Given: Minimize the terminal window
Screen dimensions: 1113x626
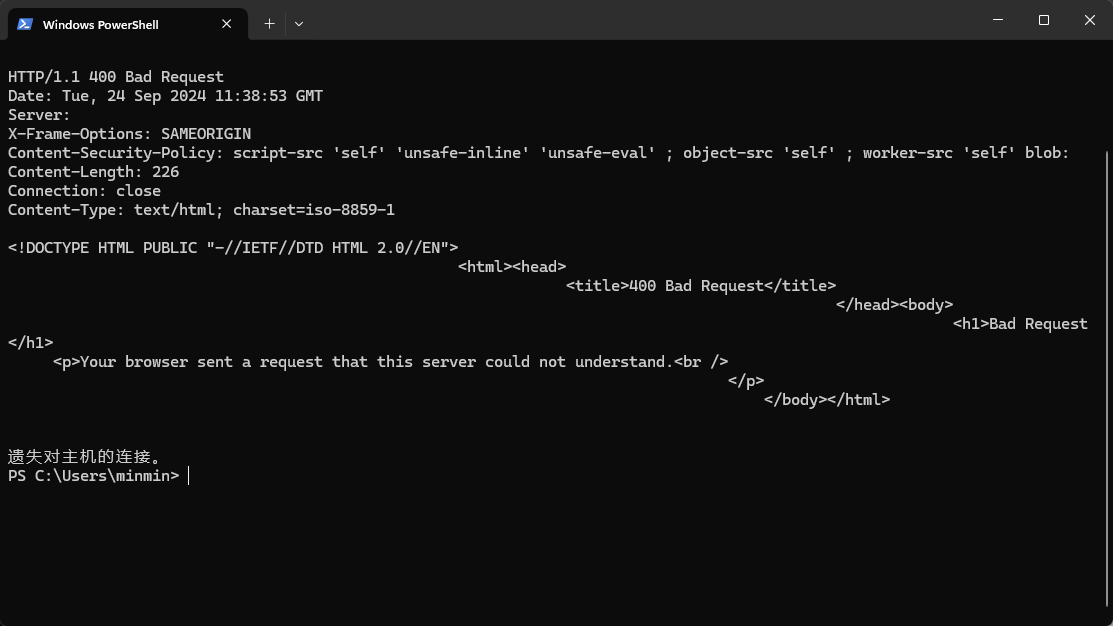Looking at the screenshot, I should pos(998,20).
